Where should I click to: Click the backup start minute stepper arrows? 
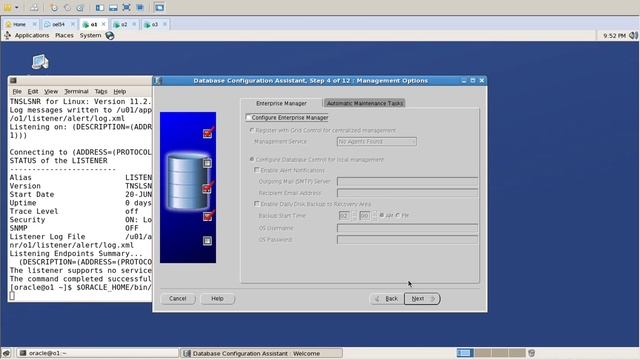[x=374, y=215]
